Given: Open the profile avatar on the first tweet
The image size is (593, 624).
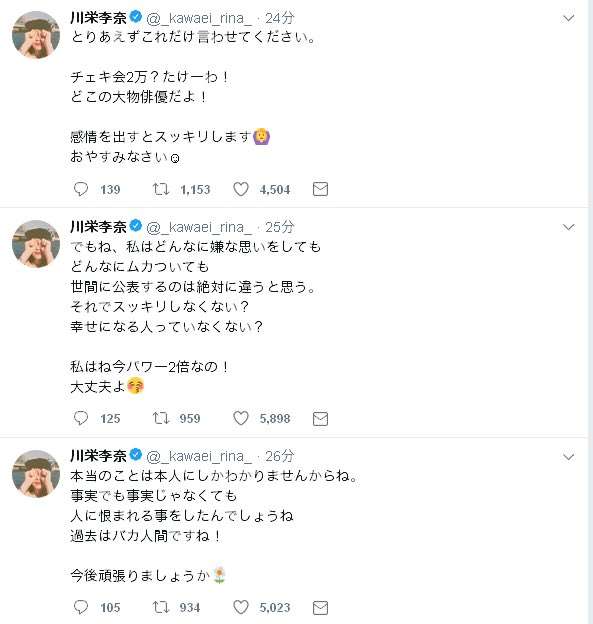Looking at the screenshot, I should [36, 35].
